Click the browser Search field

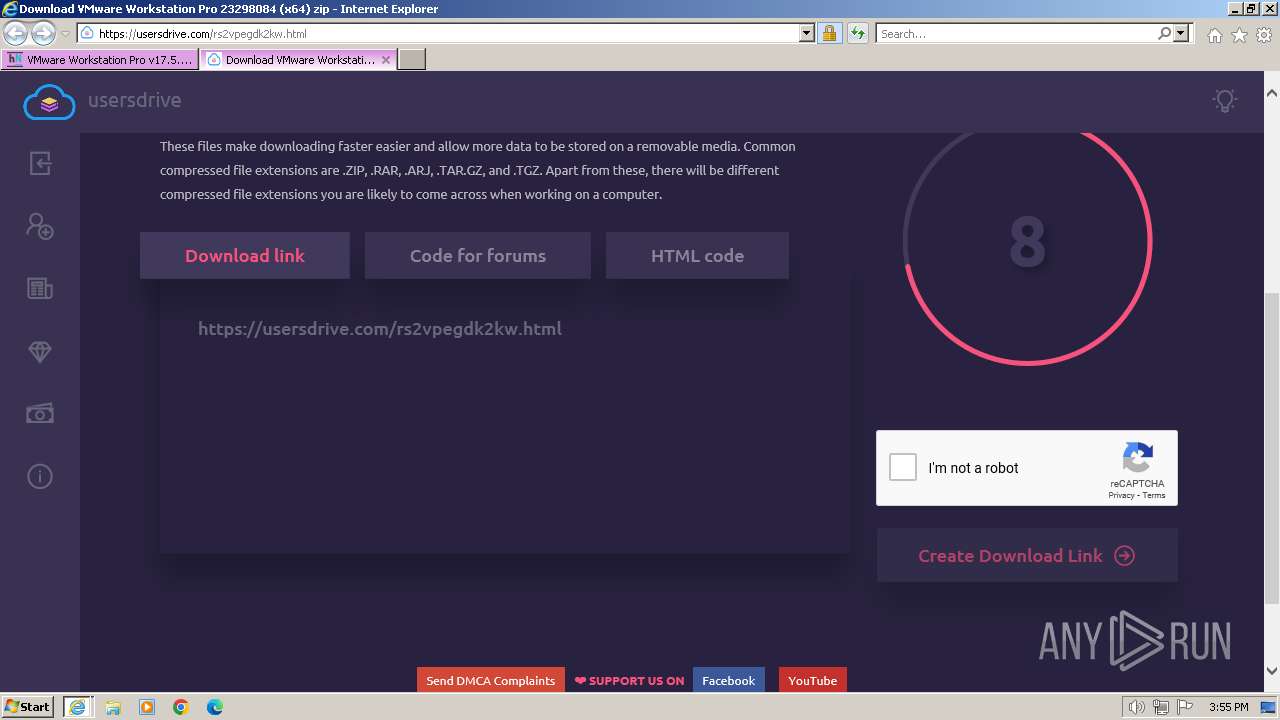(1015, 33)
